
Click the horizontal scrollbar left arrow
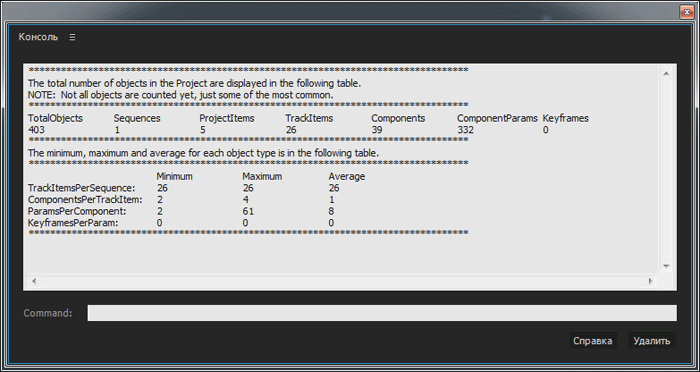coord(34,281)
